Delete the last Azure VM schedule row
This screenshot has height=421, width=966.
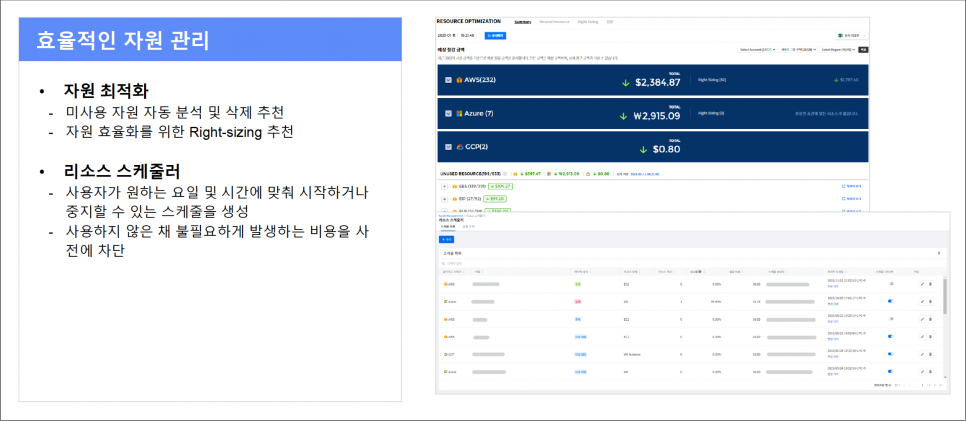930,372
